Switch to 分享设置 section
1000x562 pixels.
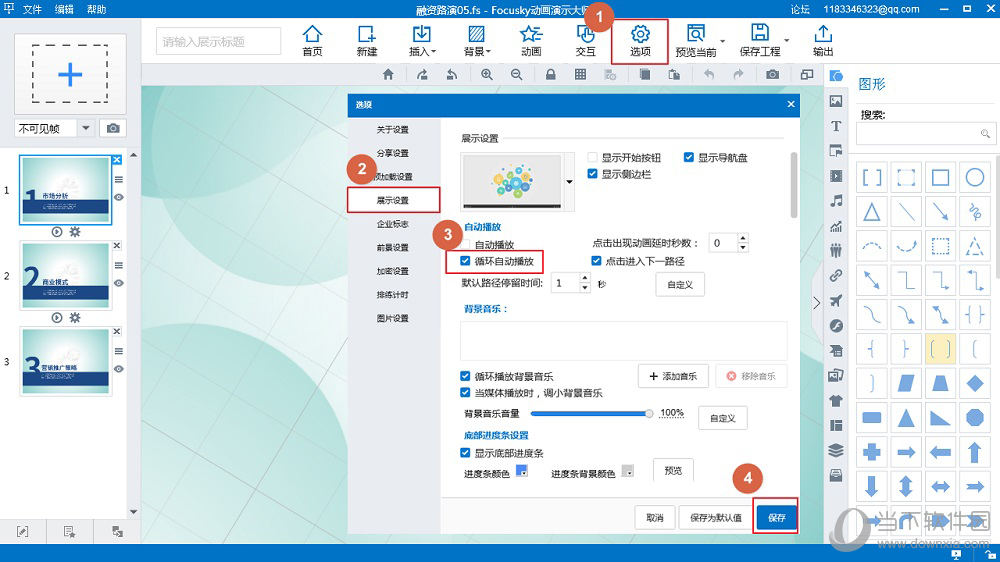click(392, 153)
